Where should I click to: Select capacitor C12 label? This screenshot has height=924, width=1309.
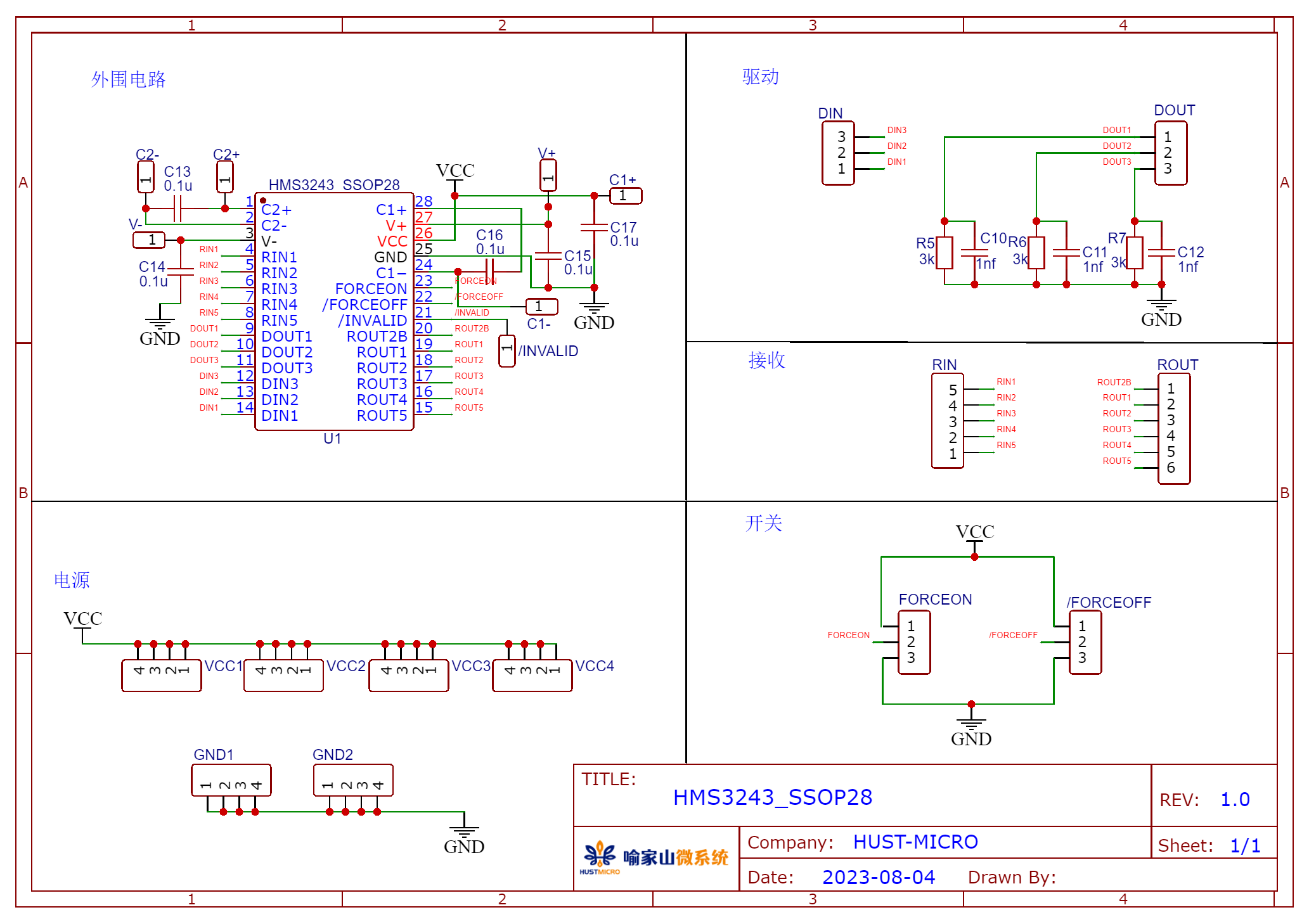point(1190,252)
